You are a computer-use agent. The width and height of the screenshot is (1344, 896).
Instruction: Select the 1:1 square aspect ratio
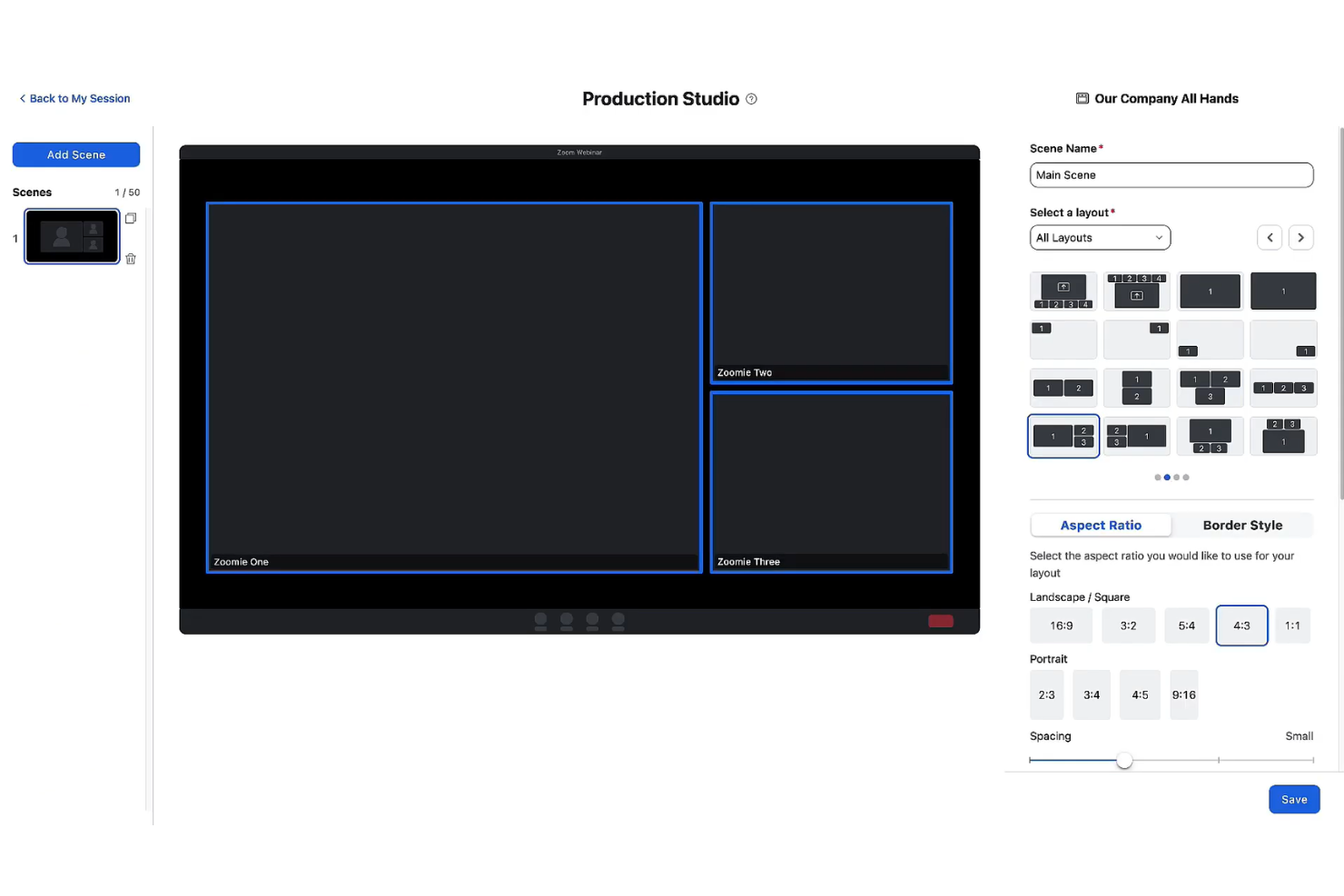(x=1293, y=625)
